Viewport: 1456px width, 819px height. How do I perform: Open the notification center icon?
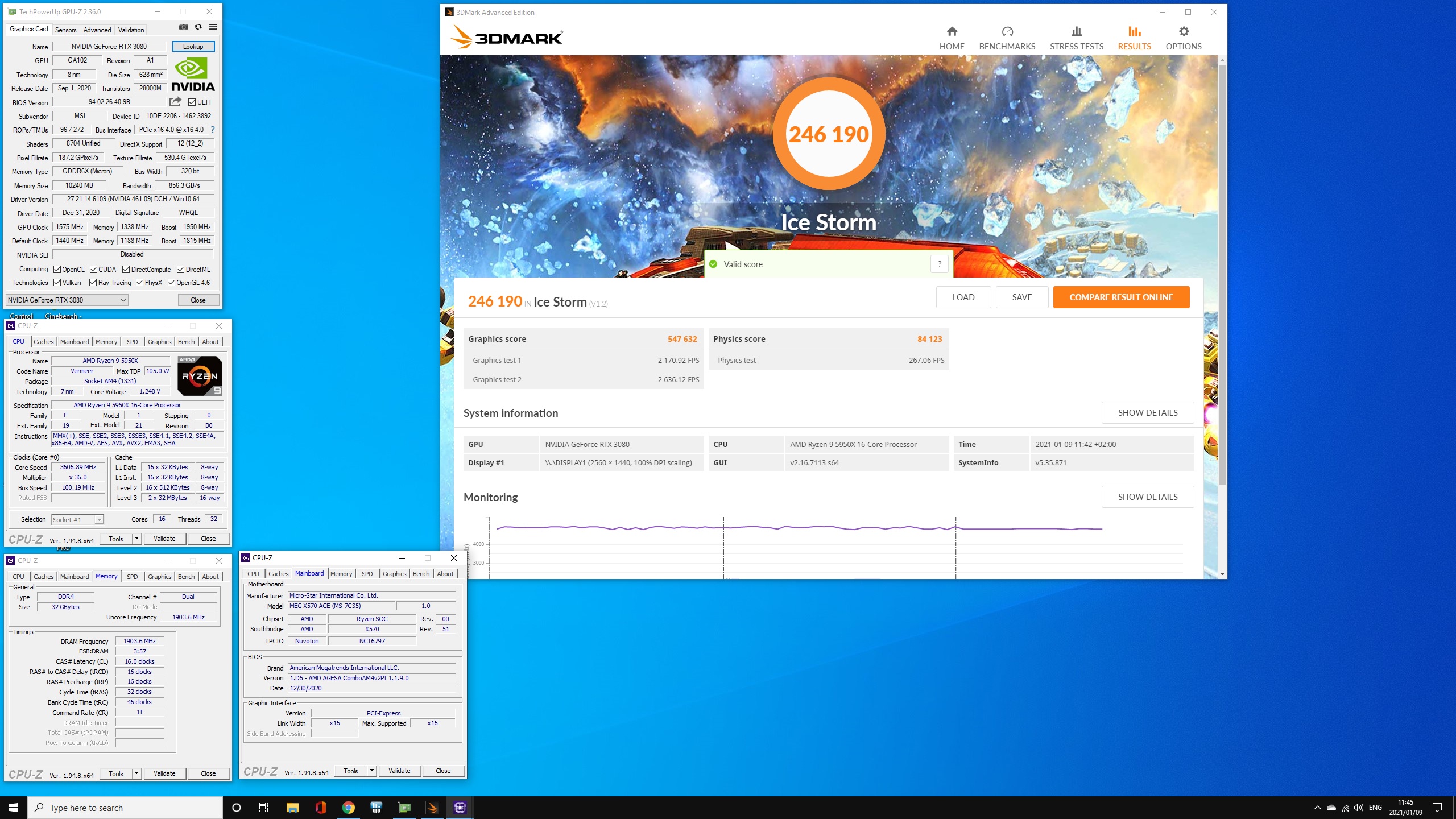pos(1437,808)
